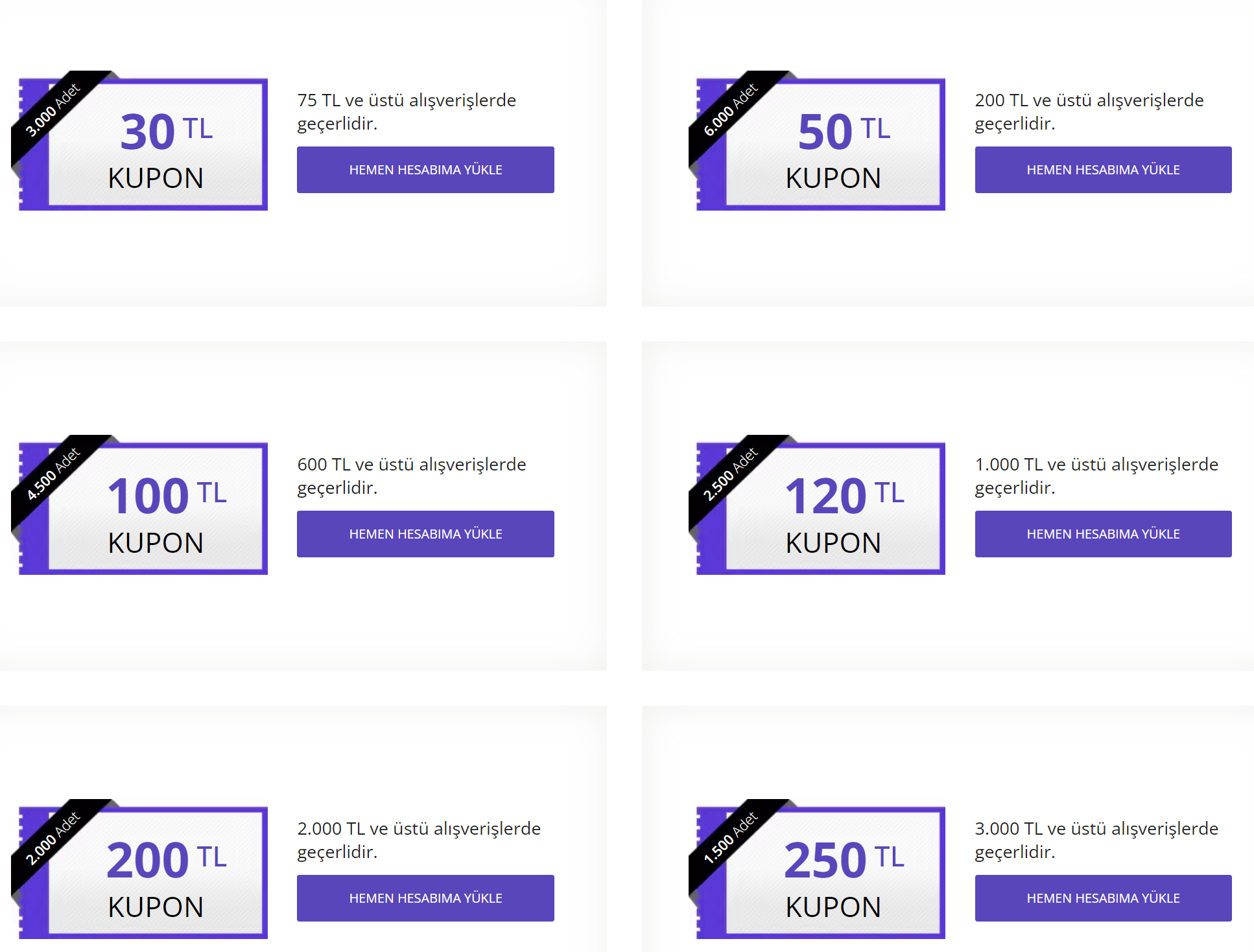Viewport: 1254px width, 952px height.
Task: Load the 100 TL coupon to account button
Action: [x=425, y=534]
